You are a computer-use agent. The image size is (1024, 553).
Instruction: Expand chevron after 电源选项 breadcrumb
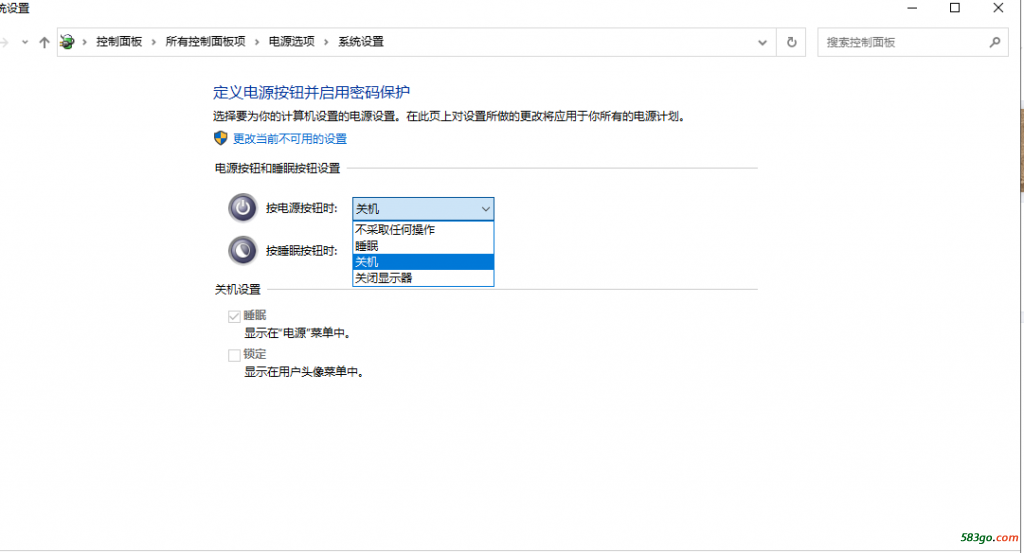[326, 42]
